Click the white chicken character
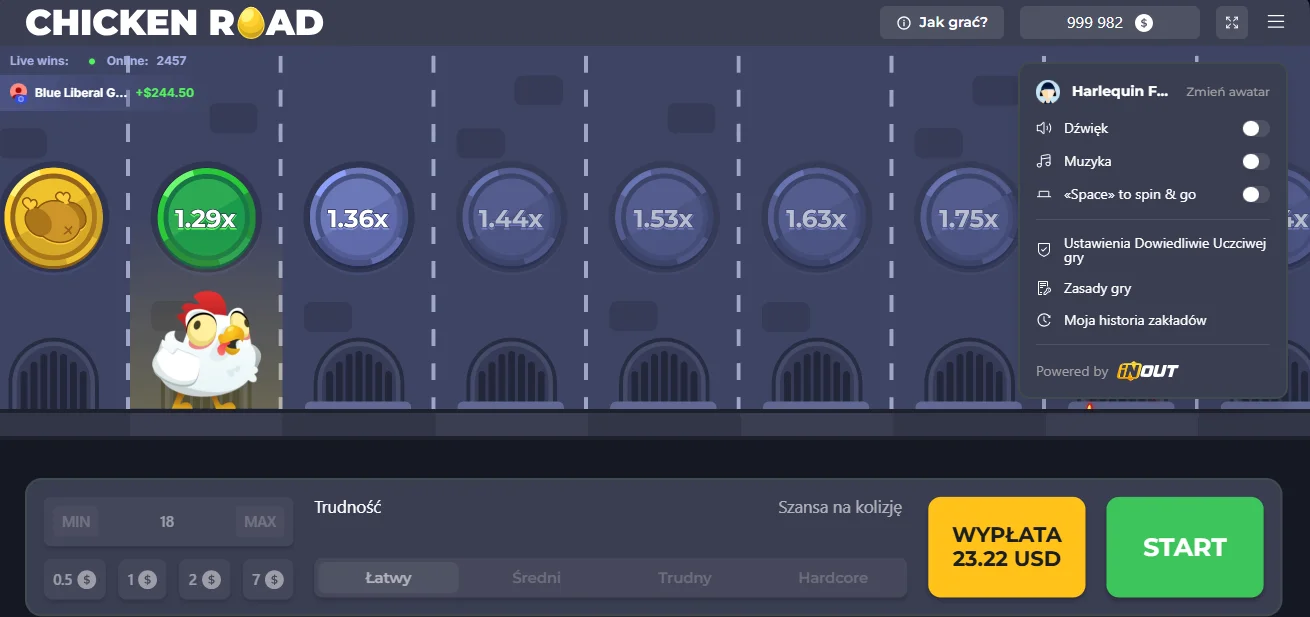1310x617 pixels. [x=207, y=350]
